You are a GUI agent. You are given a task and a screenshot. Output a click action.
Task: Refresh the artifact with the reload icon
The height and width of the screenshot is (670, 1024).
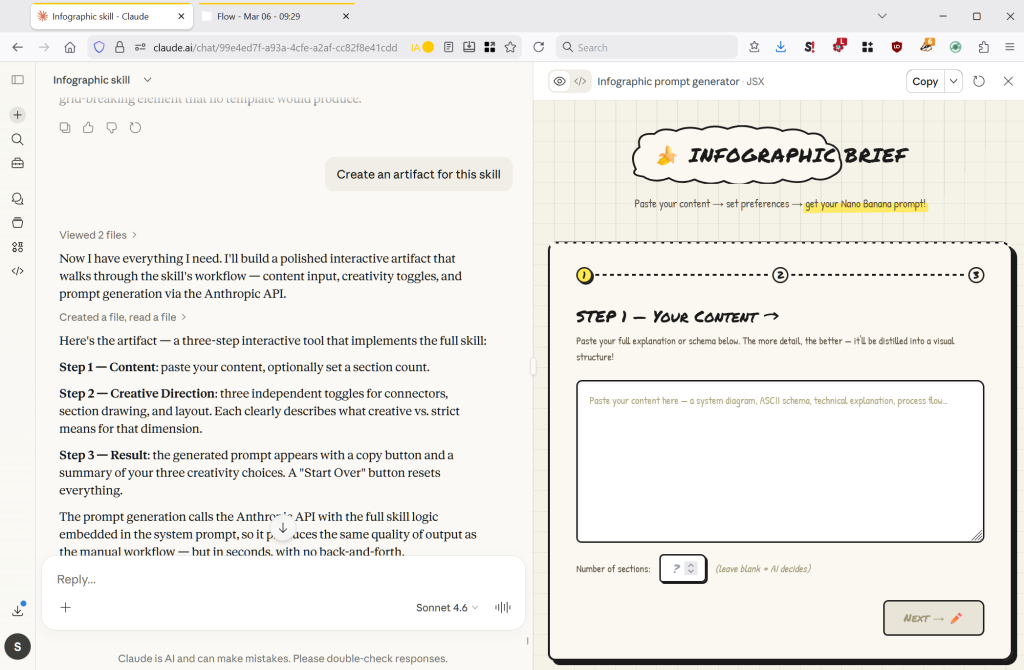pos(979,81)
